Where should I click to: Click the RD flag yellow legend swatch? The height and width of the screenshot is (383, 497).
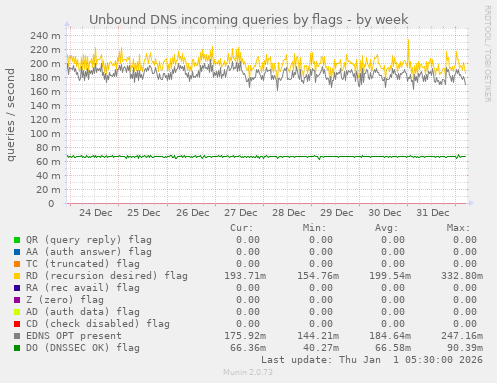17,276
